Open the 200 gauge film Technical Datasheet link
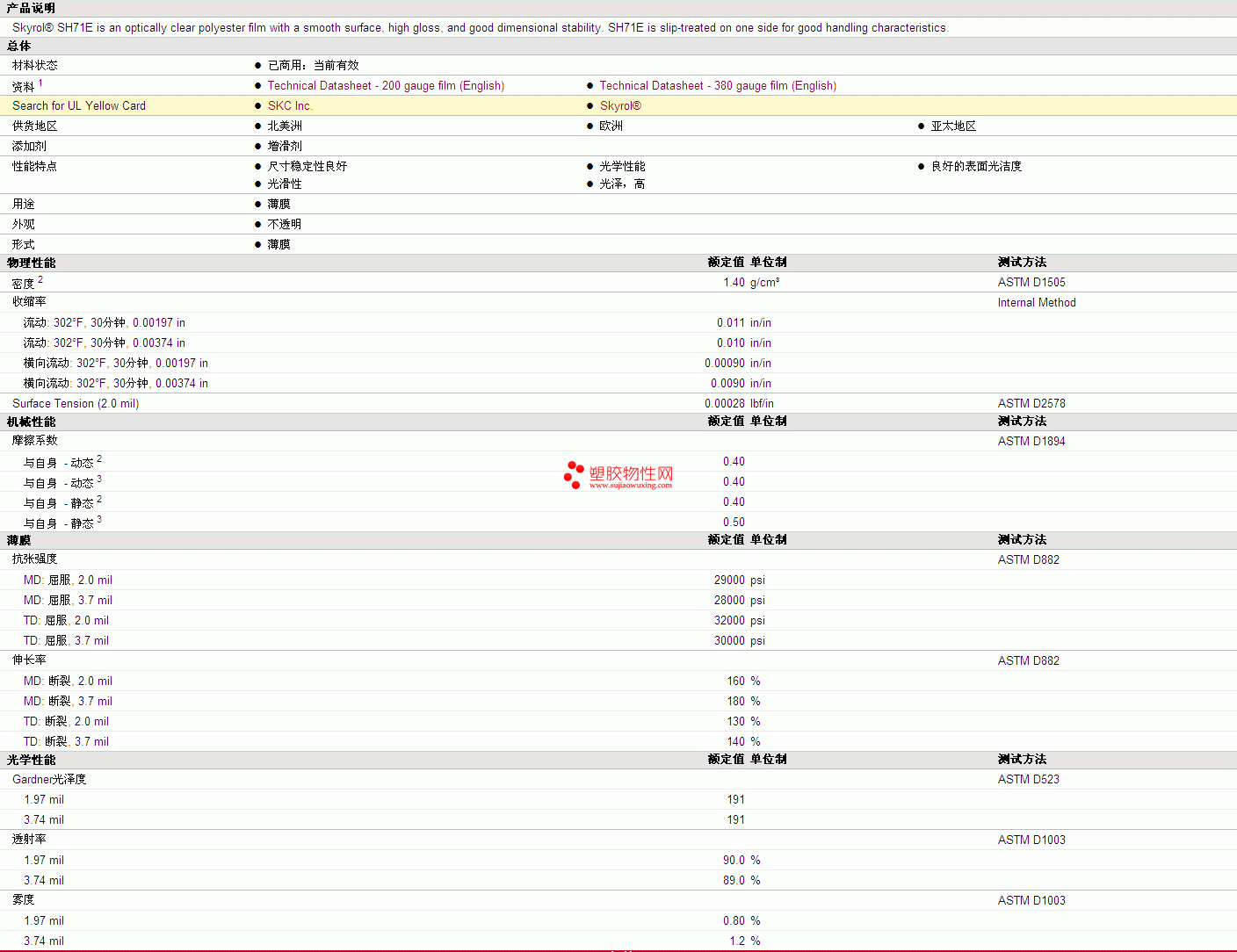The image size is (1237, 952). click(386, 85)
